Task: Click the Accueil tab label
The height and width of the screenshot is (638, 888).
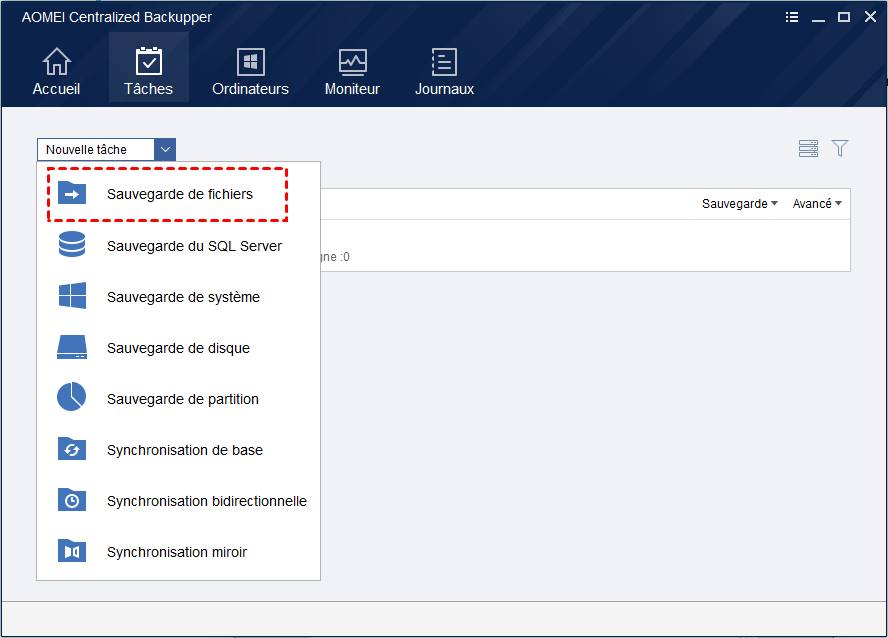Action: click(x=57, y=89)
